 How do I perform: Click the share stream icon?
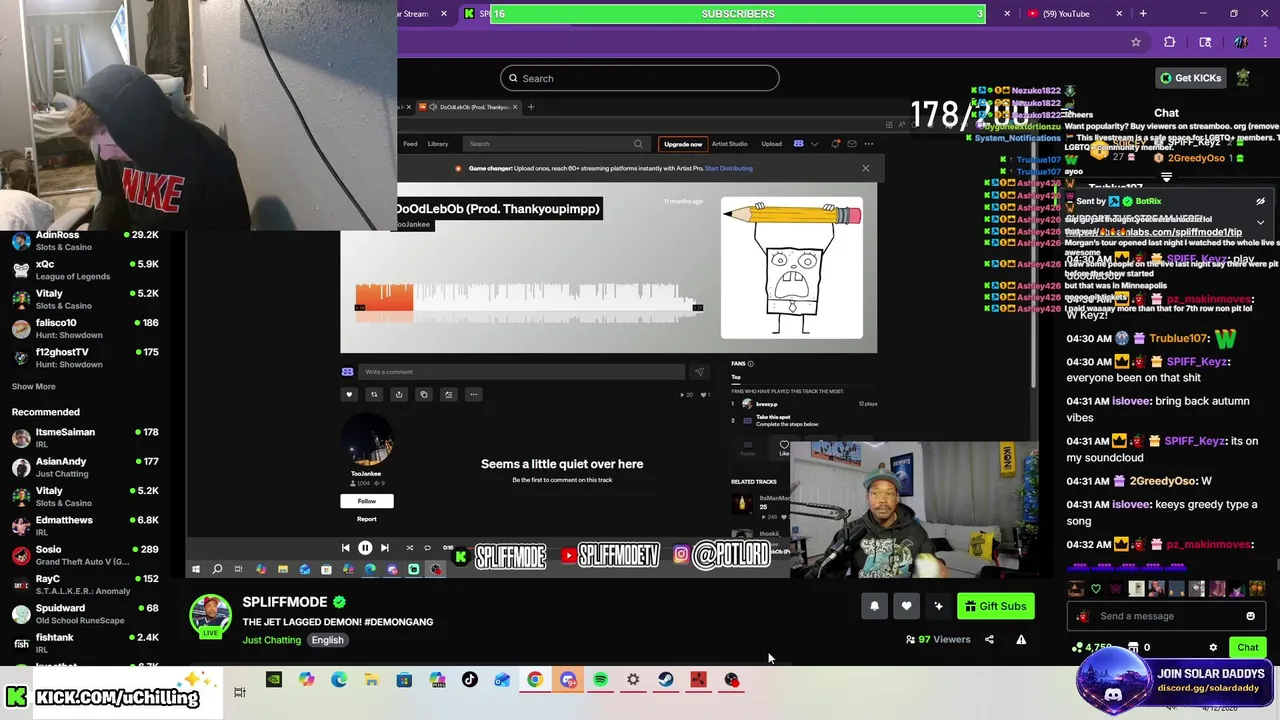coord(989,639)
